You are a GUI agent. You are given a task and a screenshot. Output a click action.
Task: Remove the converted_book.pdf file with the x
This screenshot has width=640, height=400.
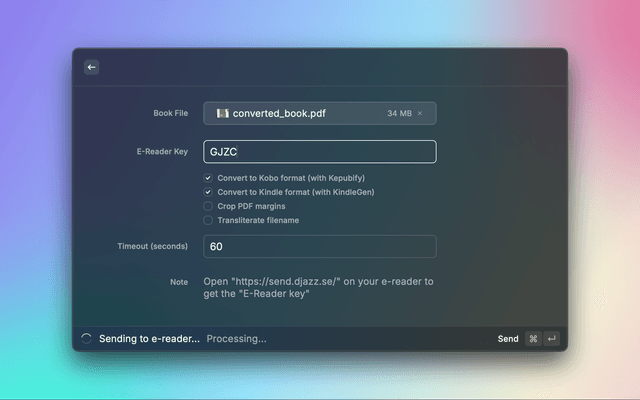pyautogui.click(x=420, y=114)
